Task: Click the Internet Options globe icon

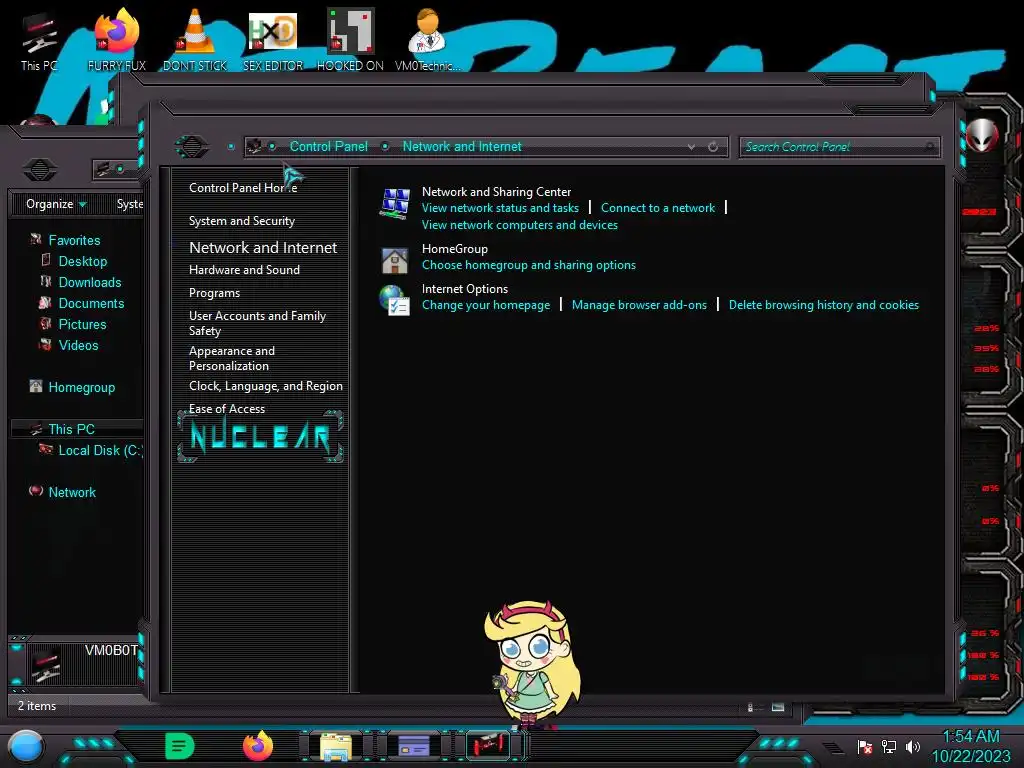Action: 394,300
